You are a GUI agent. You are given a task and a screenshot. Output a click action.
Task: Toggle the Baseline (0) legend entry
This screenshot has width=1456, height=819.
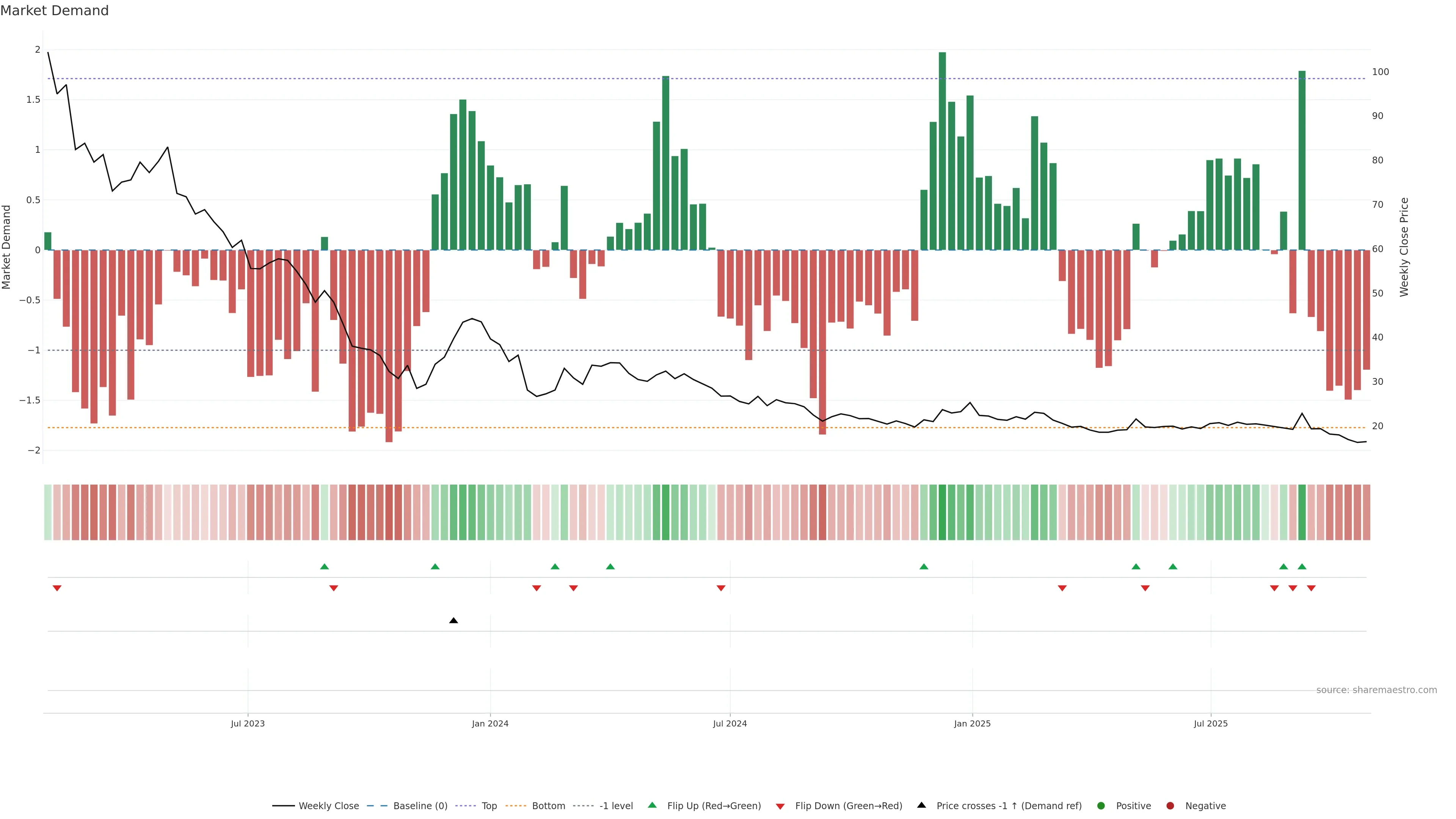coord(420,806)
